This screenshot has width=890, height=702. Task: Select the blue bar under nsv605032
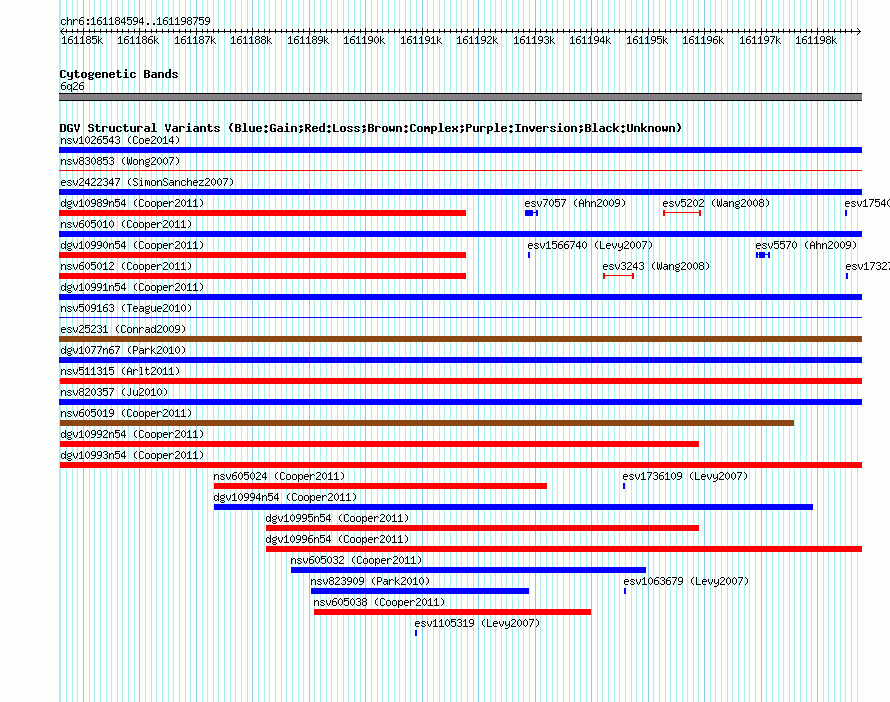tap(468, 570)
